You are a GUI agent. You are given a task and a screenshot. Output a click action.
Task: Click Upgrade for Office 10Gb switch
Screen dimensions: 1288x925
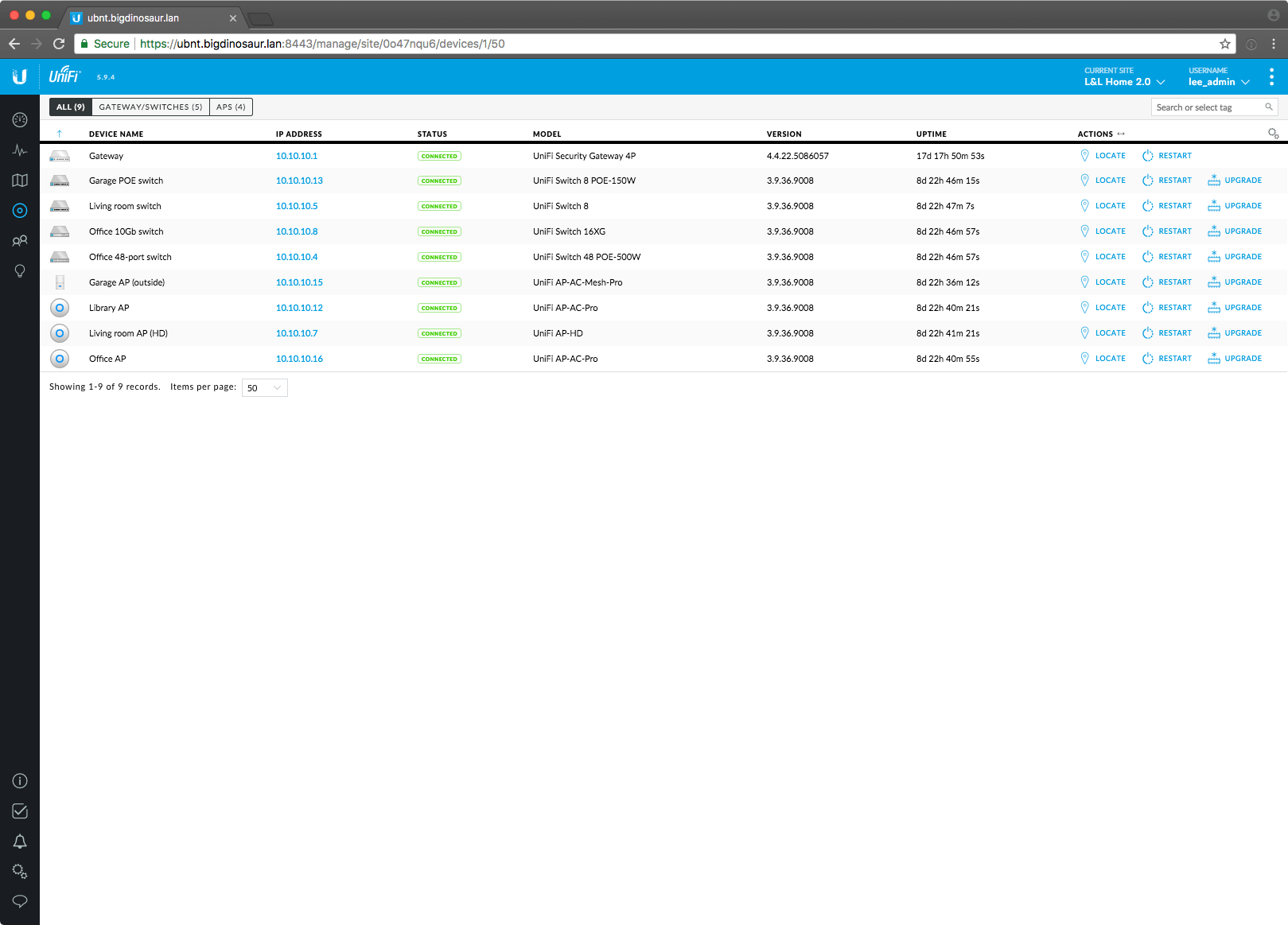pos(1235,231)
